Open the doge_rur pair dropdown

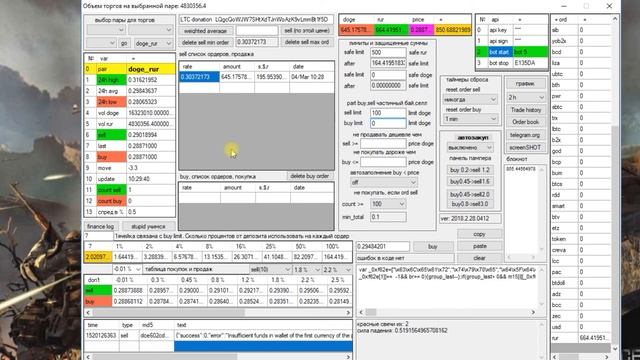click(x=153, y=43)
